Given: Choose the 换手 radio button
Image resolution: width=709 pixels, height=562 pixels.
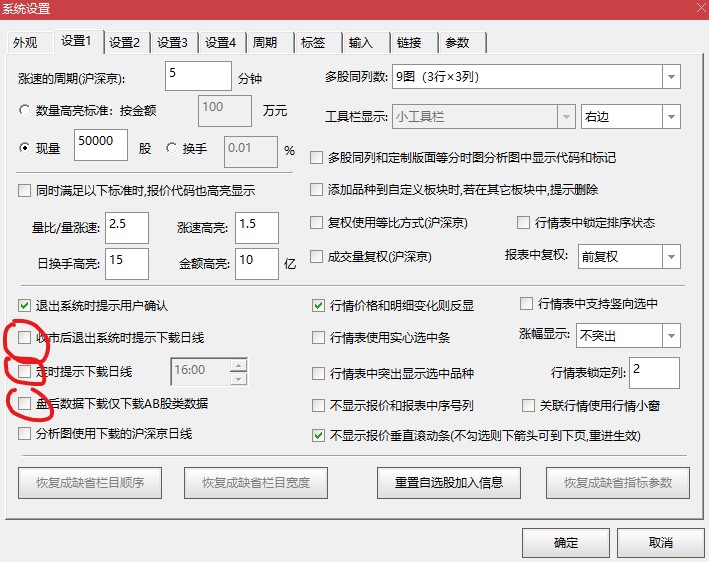Looking at the screenshot, I should (x=172, y=149).
